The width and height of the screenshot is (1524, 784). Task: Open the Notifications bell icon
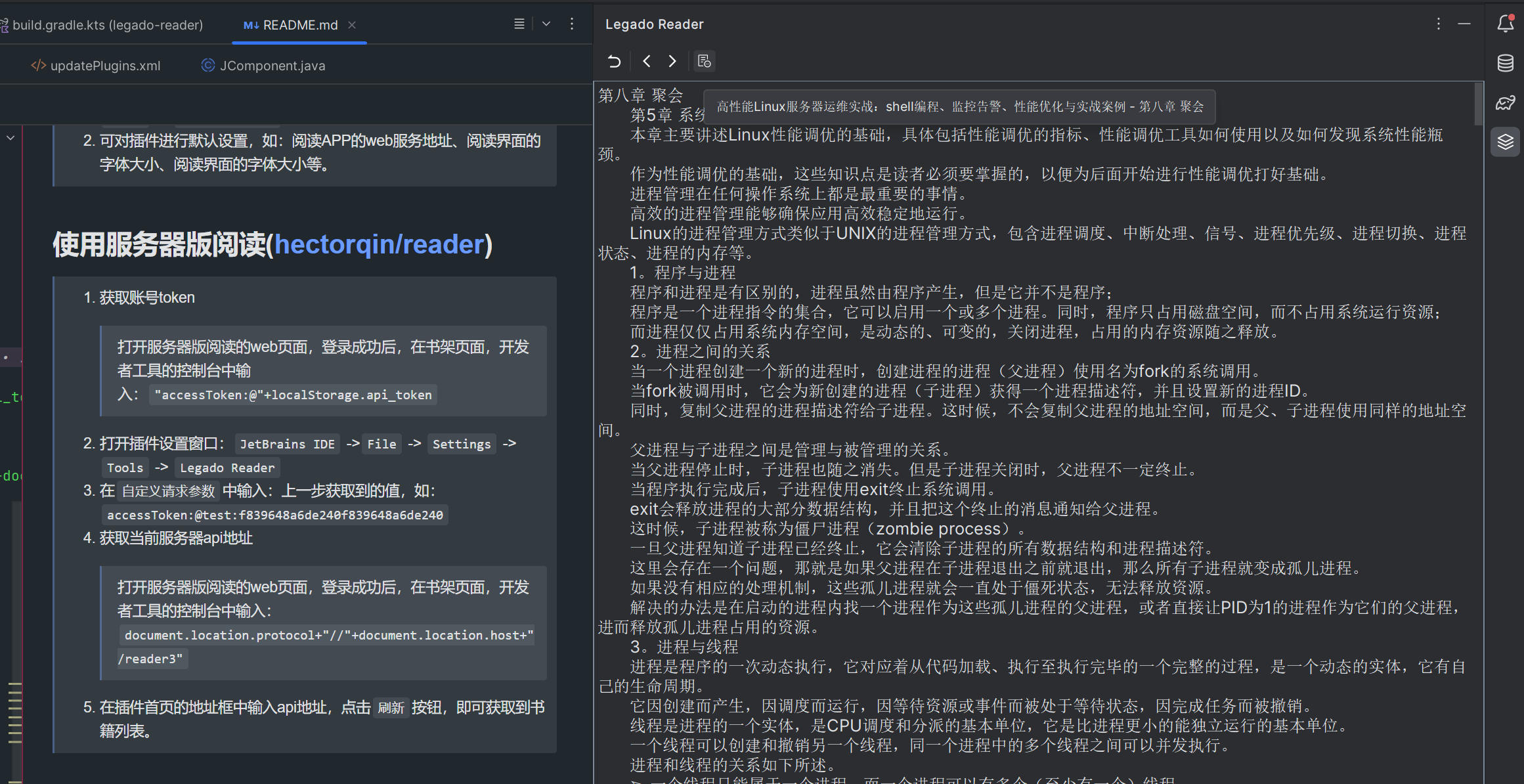pos(1506,24)
